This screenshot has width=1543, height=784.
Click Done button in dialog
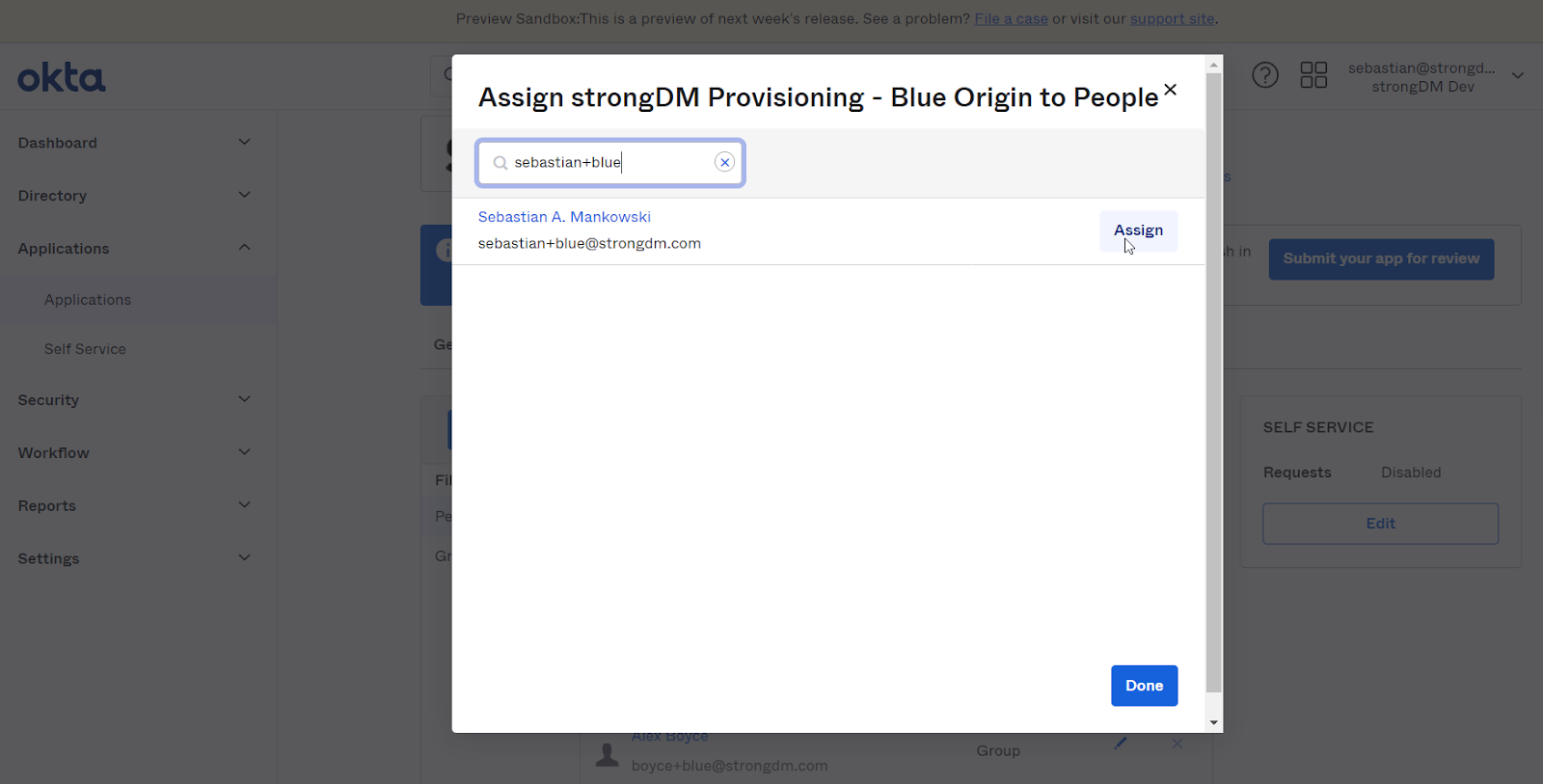(x=1144, y=686)
